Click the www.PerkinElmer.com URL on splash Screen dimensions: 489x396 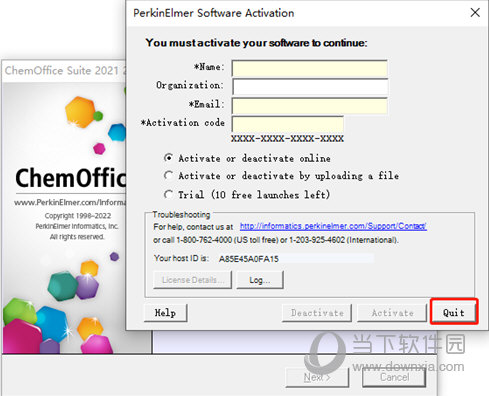coord(70,202)
